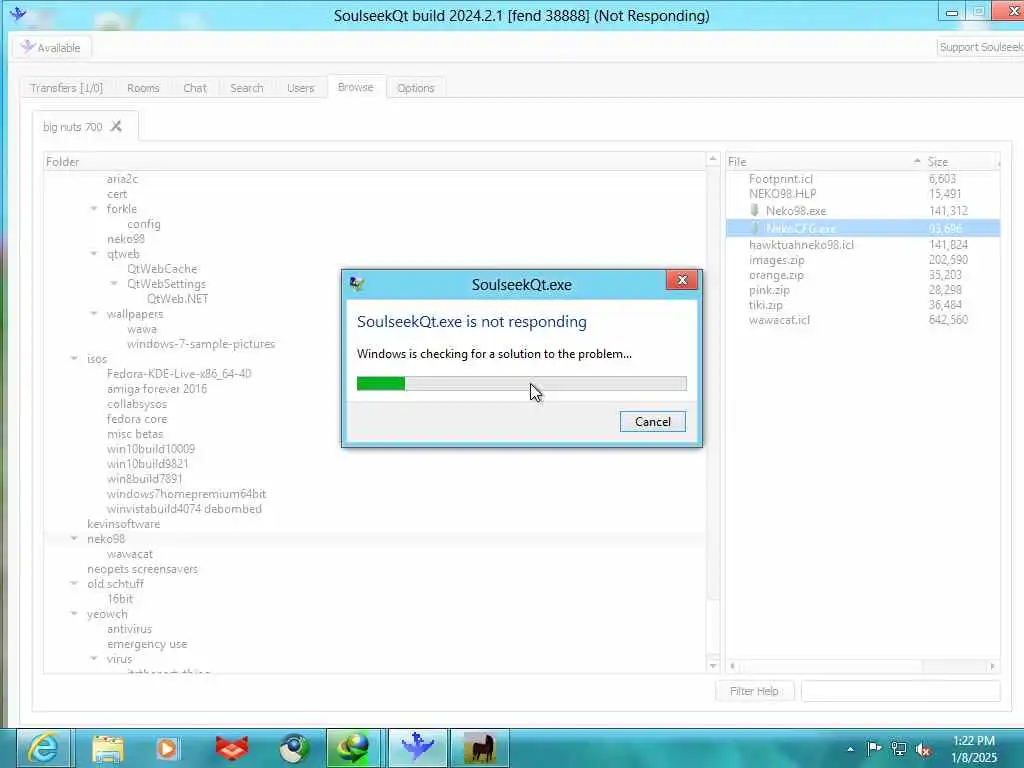This screenshot has height=768, width=1024.
Task: Open Internet Explorer from the taskbar
Action: (42, 748)
